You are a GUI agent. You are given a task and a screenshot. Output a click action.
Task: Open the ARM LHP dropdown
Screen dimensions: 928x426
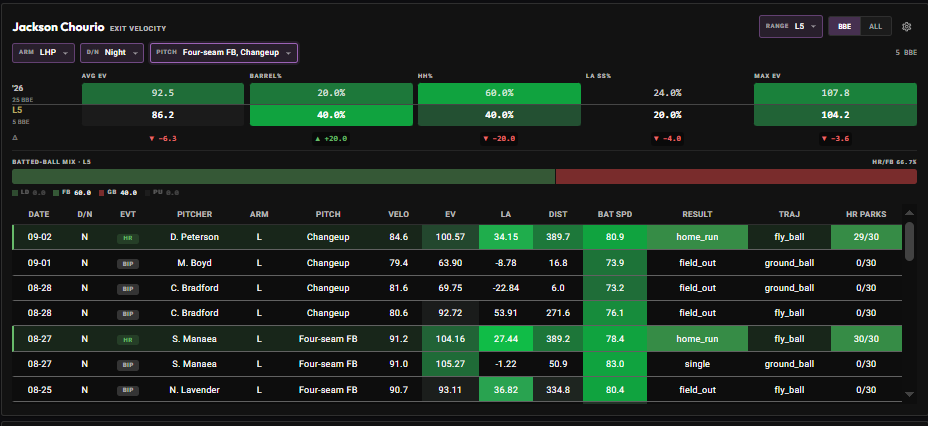pyautogui.click(x=43, y=52)
